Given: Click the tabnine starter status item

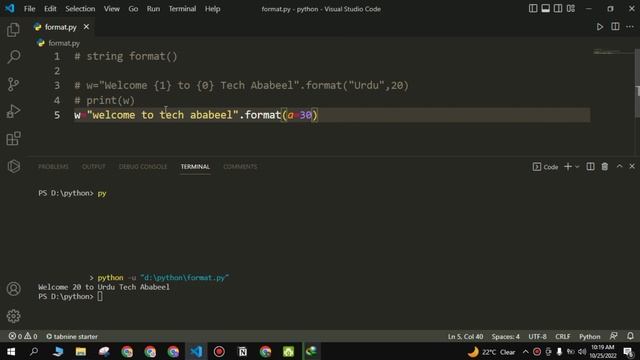Looking at the screenshot, I should point(72,336).
